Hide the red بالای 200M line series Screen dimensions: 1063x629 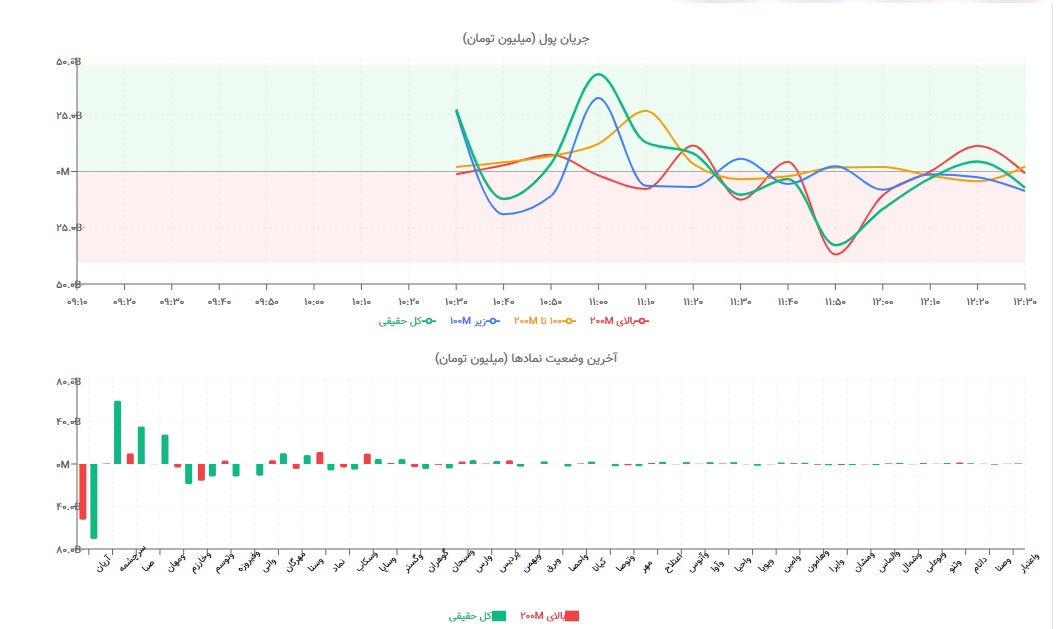tap(619, 321)
